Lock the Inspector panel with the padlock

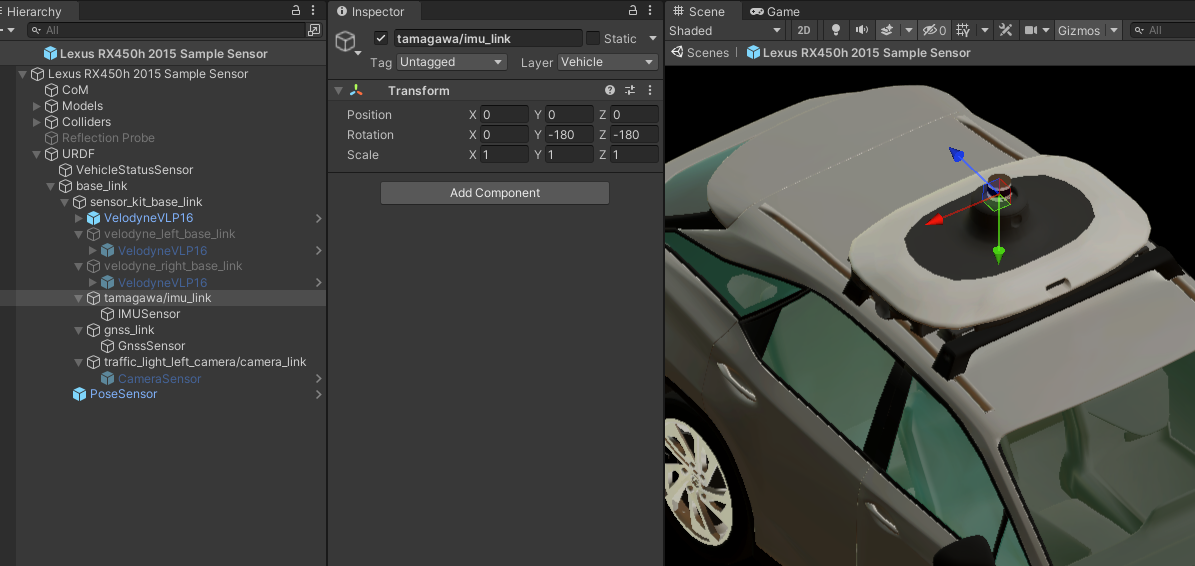pyautogui.click(x=634, y=11)
